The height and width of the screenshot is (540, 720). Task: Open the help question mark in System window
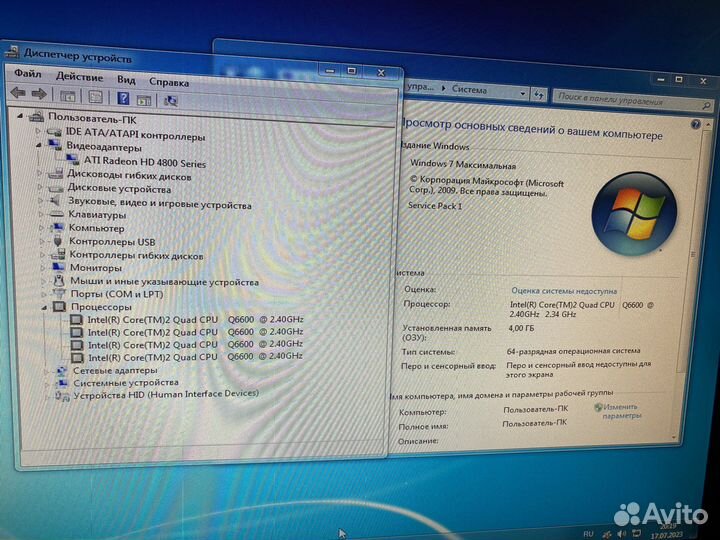[696, 124]
